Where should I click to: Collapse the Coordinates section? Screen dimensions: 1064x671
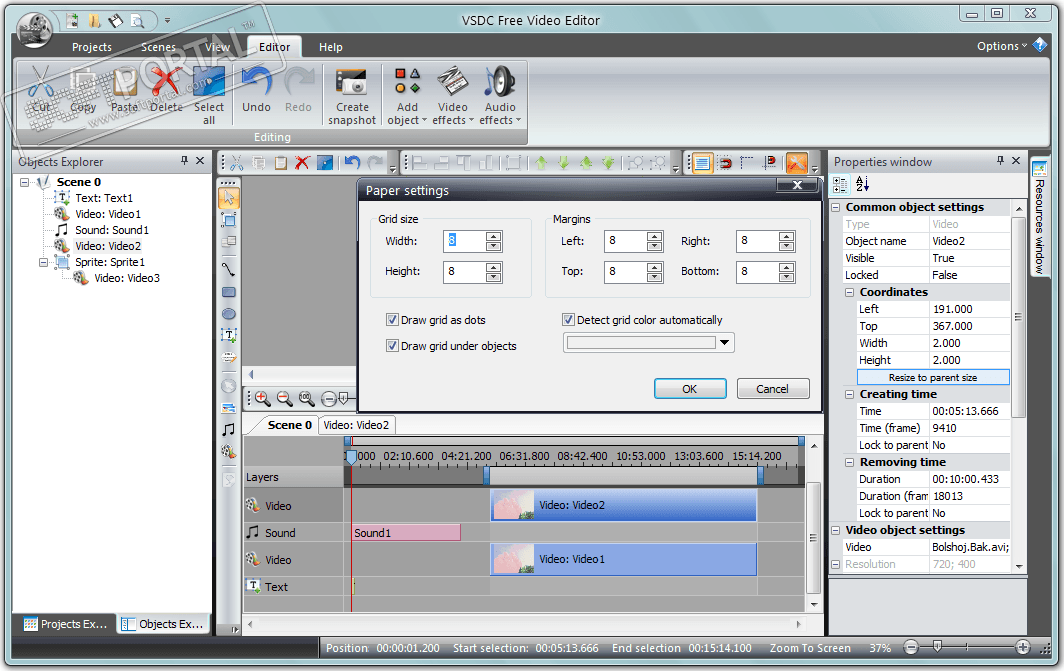click(849, 292)
